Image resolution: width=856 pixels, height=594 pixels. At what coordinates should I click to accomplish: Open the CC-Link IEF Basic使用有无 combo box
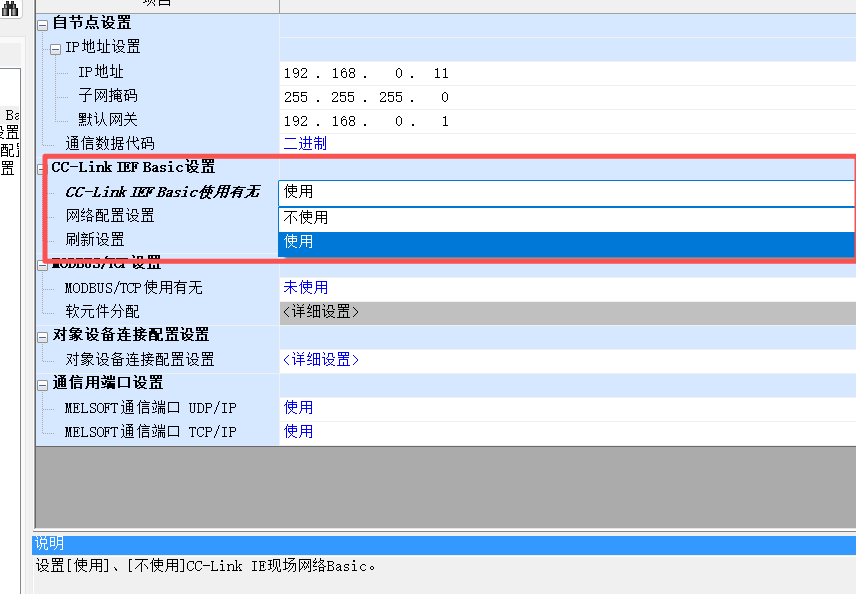pos(567,192)
